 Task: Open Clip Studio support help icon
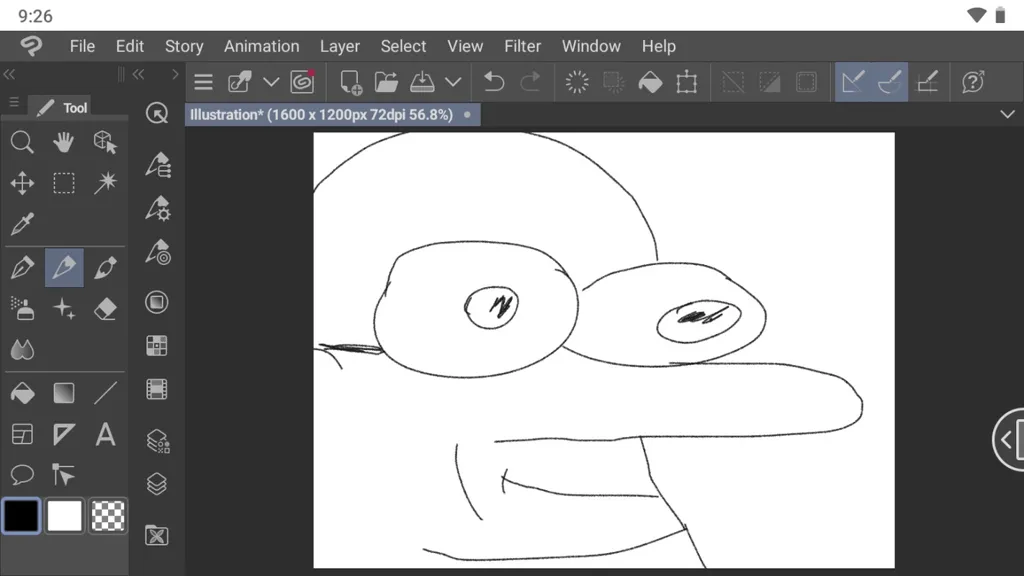click(x=973, y=82)
